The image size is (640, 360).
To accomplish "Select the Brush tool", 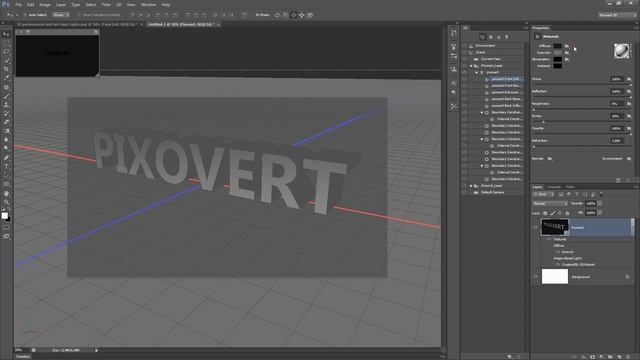I will [6, 96].
